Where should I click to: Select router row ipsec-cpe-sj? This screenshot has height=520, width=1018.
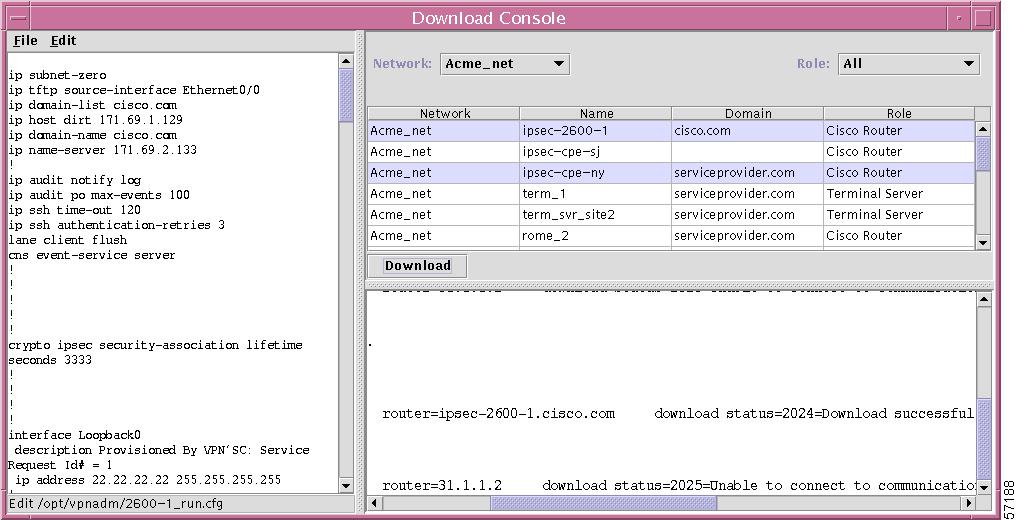pyautogui.click(x=671, y=152)
